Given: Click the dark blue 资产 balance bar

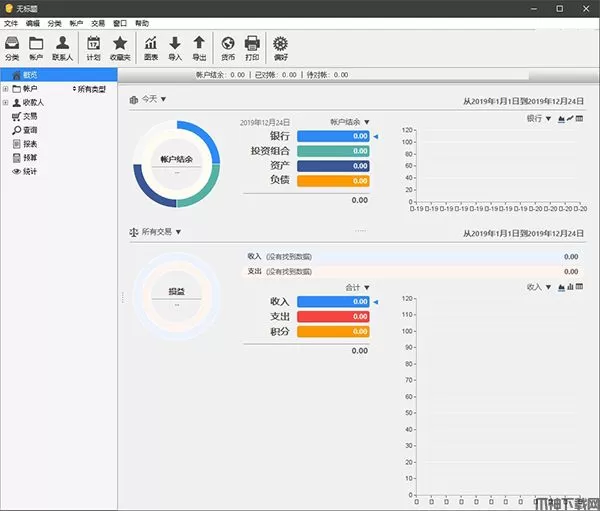Looking at the screenshot, I should [333, 166].
